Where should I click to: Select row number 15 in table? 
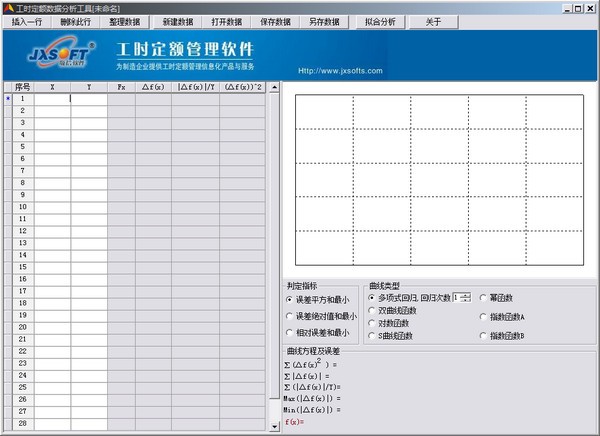pos(23,267)
